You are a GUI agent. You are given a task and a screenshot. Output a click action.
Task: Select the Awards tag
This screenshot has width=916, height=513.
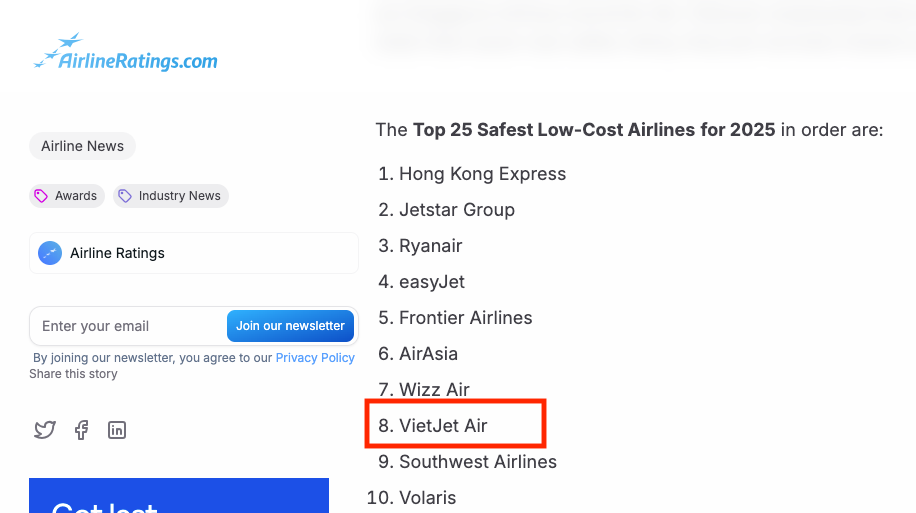[x=67, y=196]
